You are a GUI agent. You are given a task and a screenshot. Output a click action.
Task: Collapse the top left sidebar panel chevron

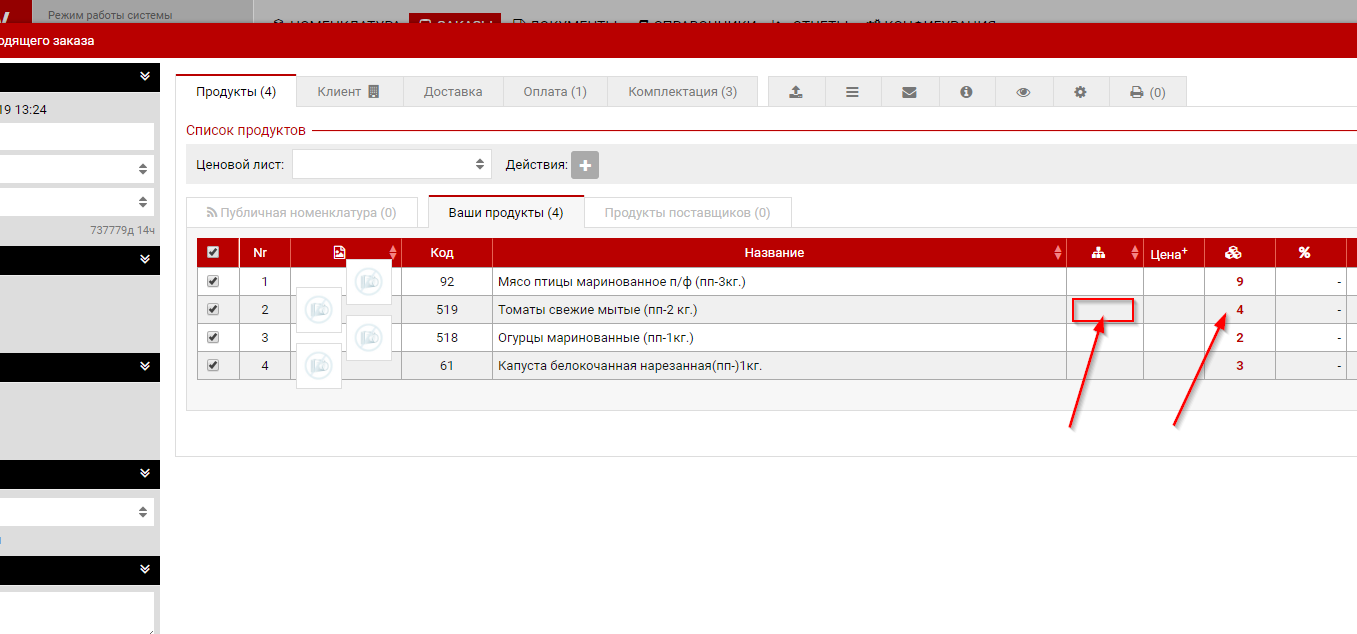145,76
